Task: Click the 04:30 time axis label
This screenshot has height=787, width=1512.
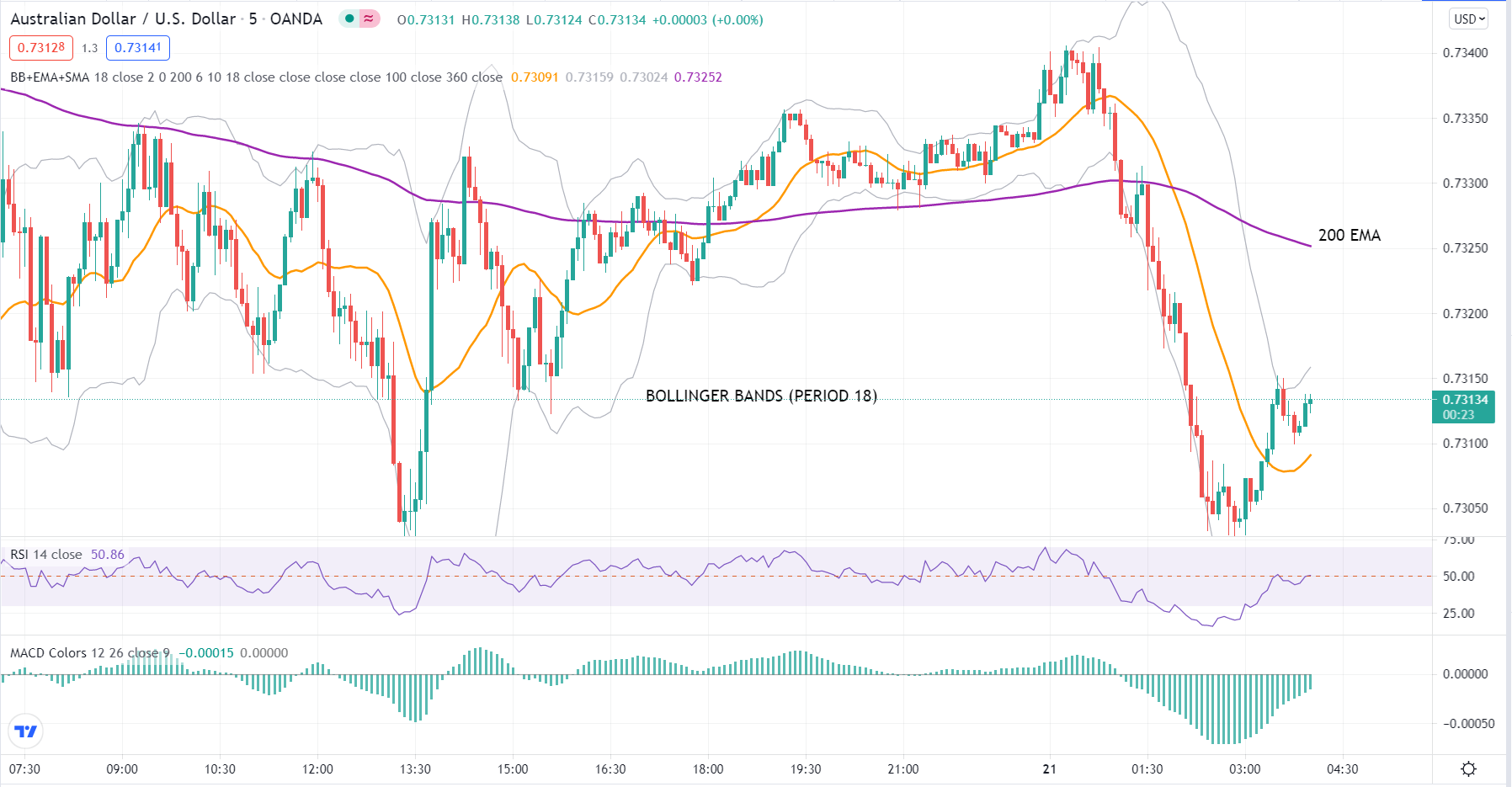Action: (x=1342, y=769)
